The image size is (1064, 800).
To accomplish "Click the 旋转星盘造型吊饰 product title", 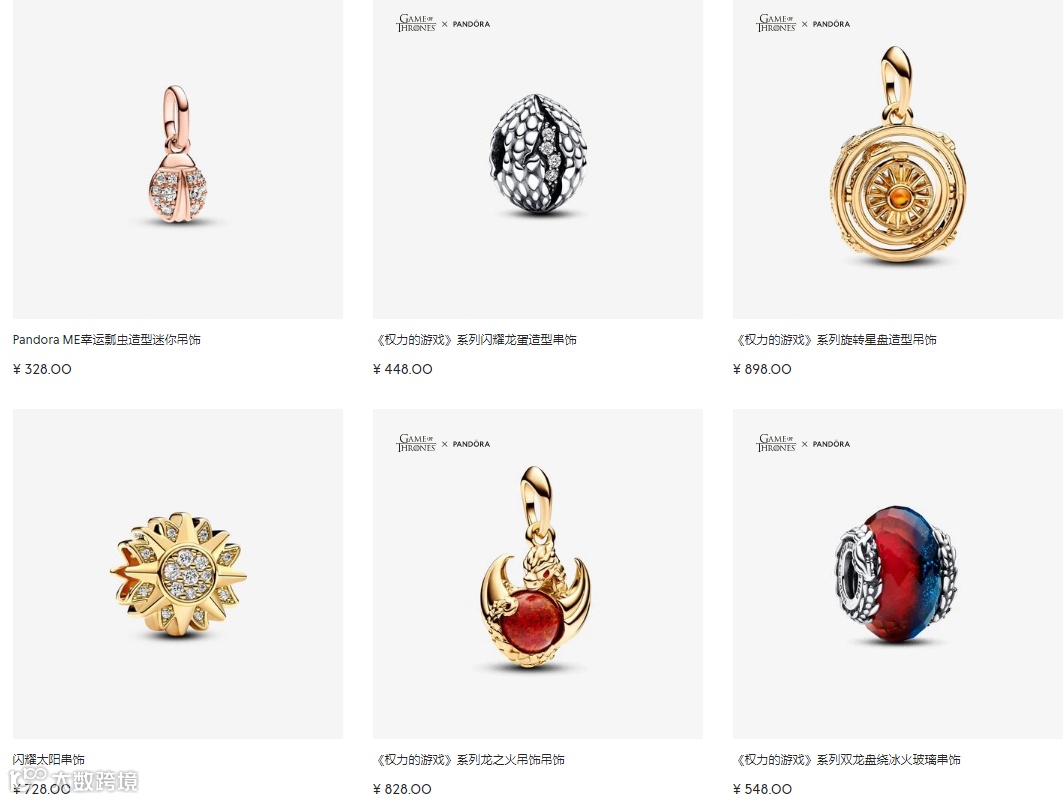I will pyautogui.click(x=835, y=339).
